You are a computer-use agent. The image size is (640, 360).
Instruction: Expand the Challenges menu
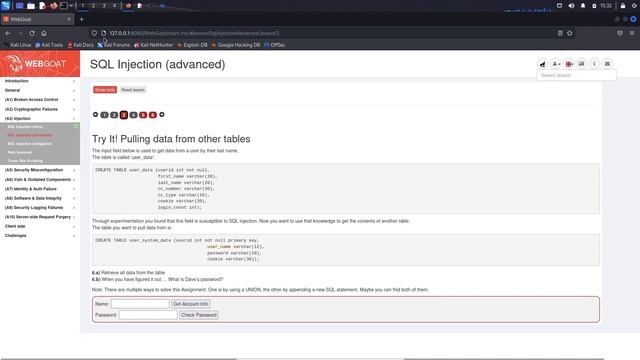coord(40,236)
